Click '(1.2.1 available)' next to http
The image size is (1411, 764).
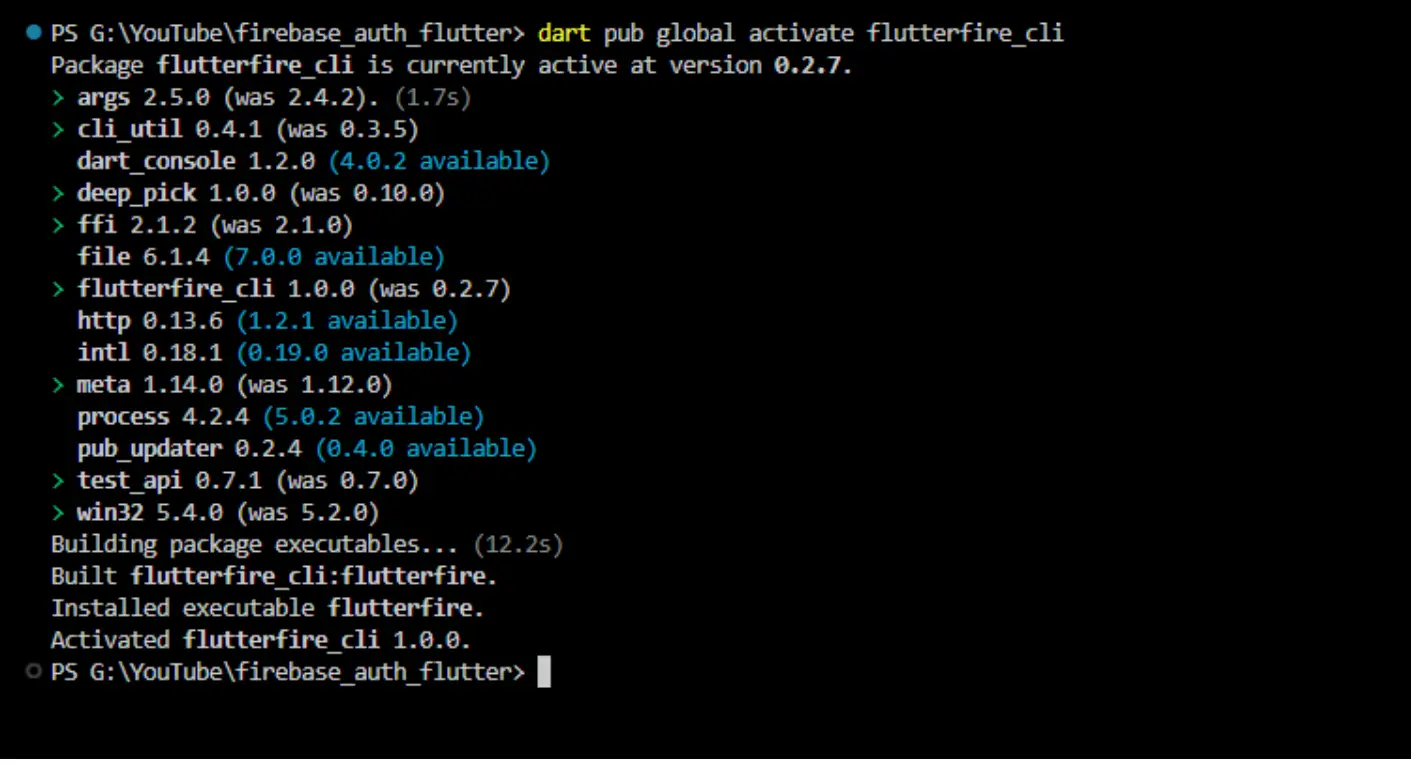tap(347, 321)
